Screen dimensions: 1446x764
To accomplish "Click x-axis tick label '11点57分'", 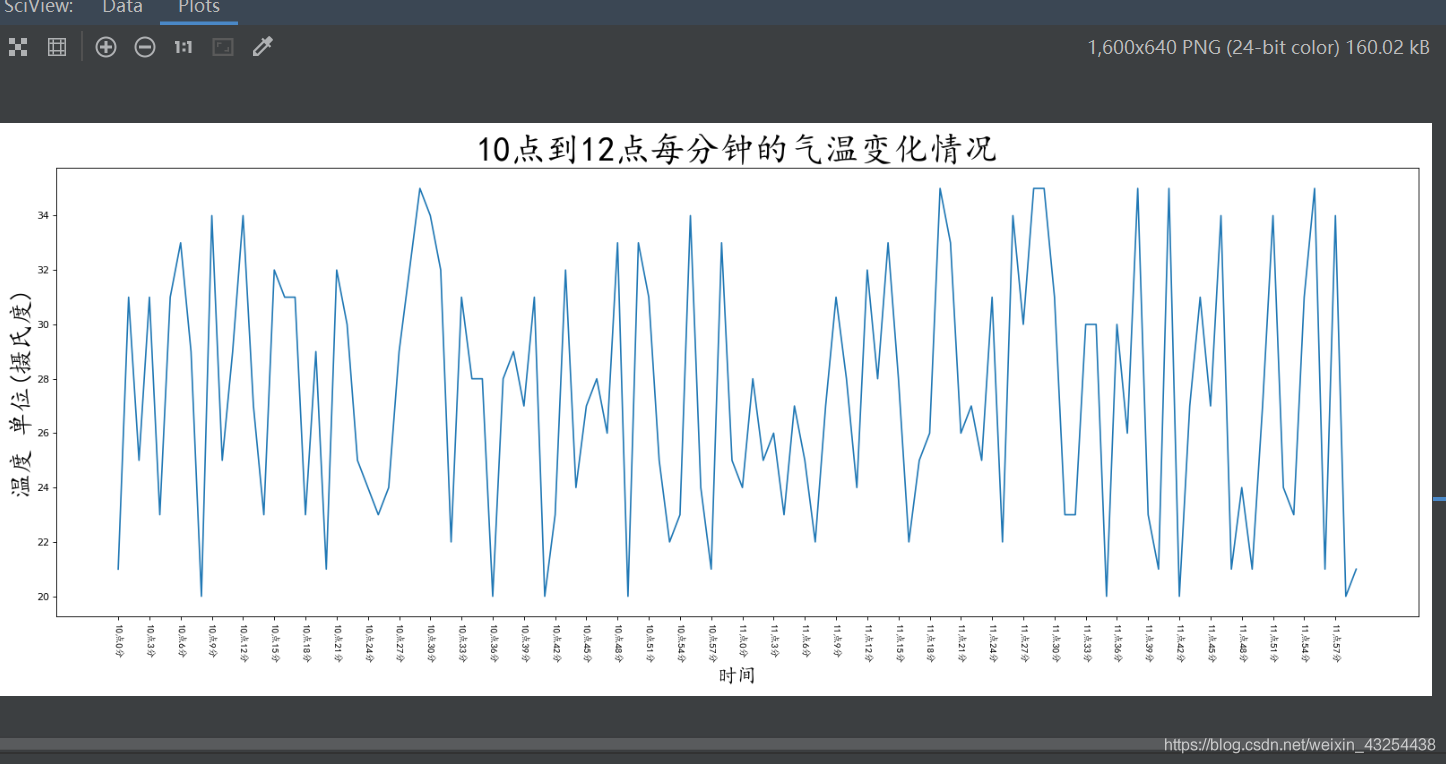I will coord(1336,644).
